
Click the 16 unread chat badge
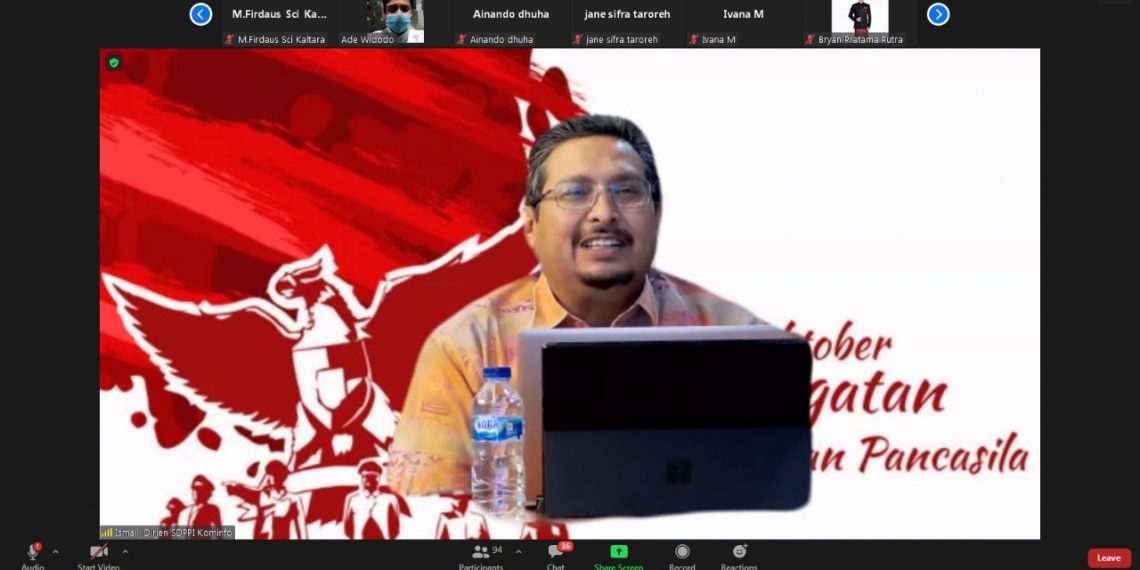pos(566,546)
